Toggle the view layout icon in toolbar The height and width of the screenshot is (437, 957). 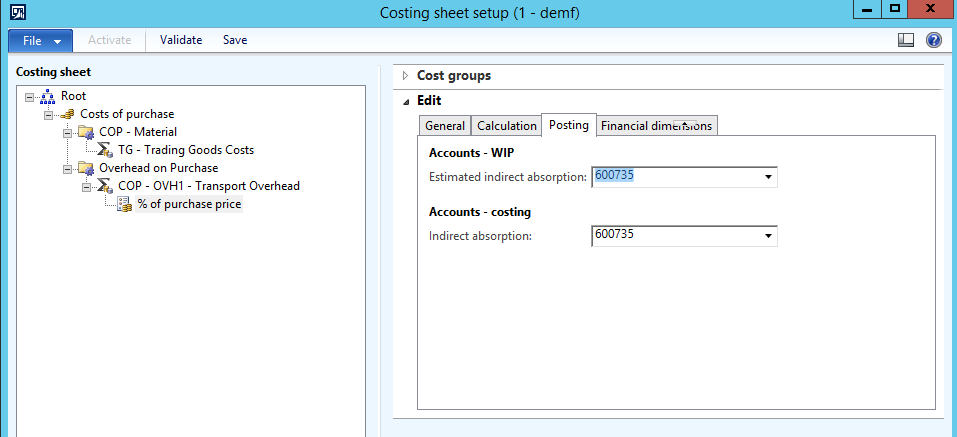[x=906, y=41]
